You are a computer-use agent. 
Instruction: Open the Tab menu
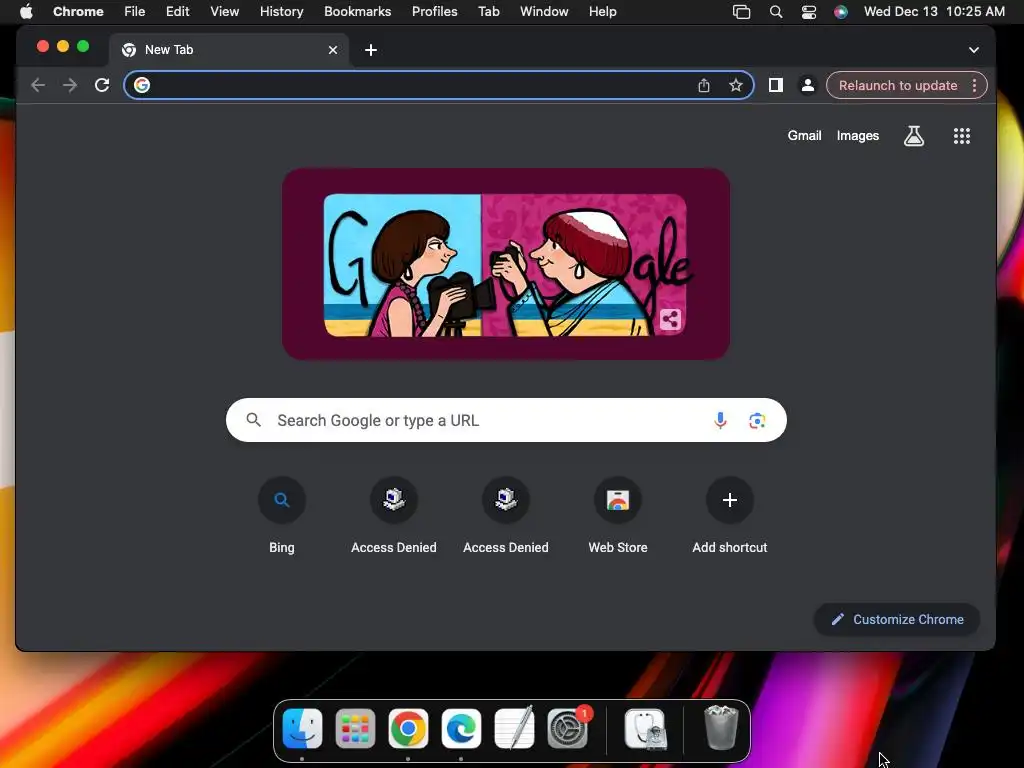[488, 12]
